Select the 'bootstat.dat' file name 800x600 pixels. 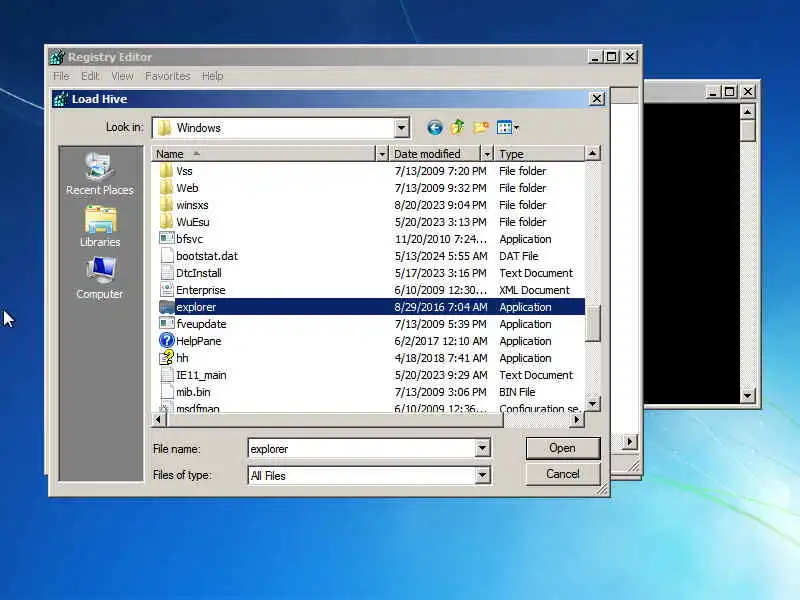pos(207,256)
